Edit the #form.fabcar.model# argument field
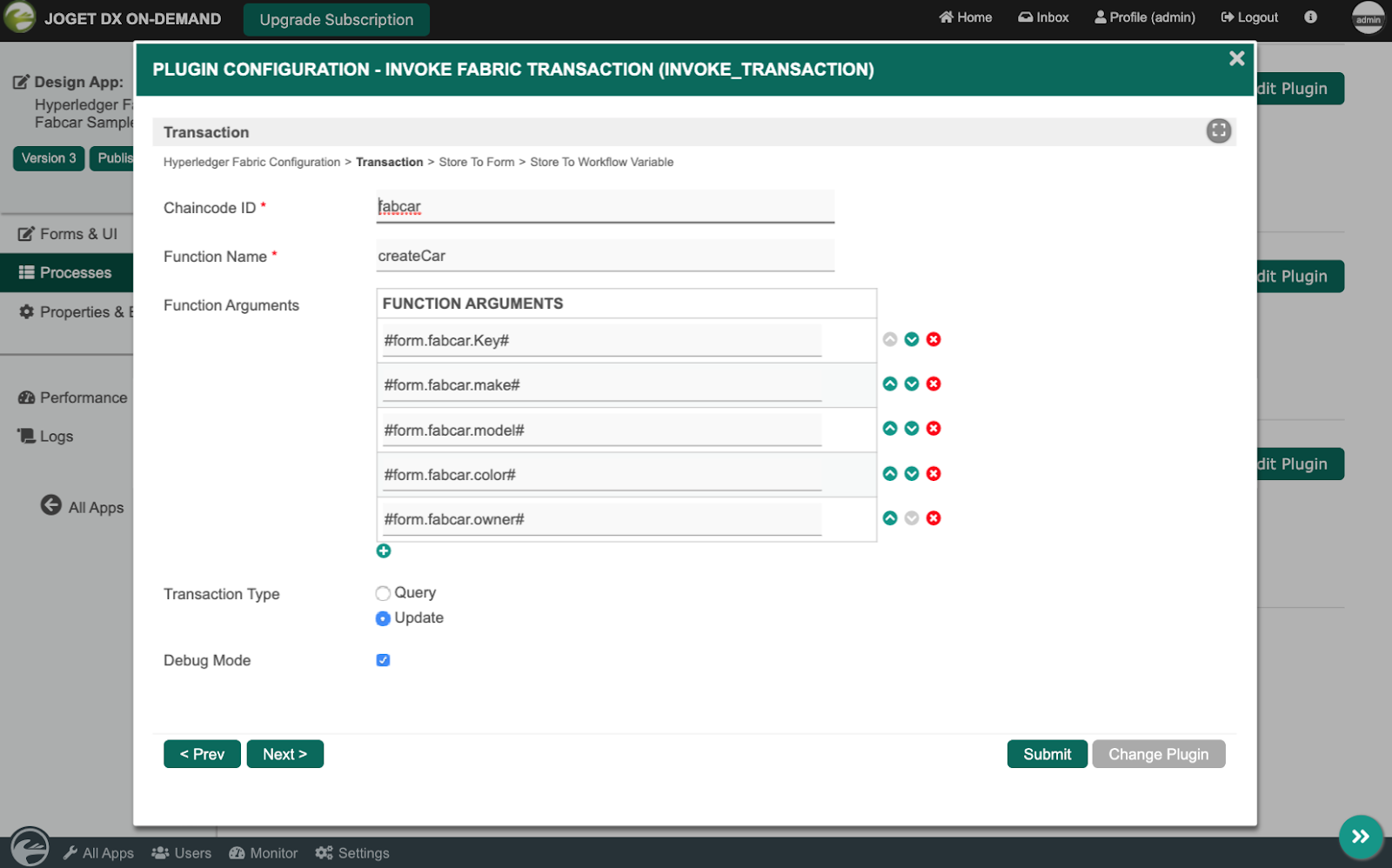 (602, 430)
